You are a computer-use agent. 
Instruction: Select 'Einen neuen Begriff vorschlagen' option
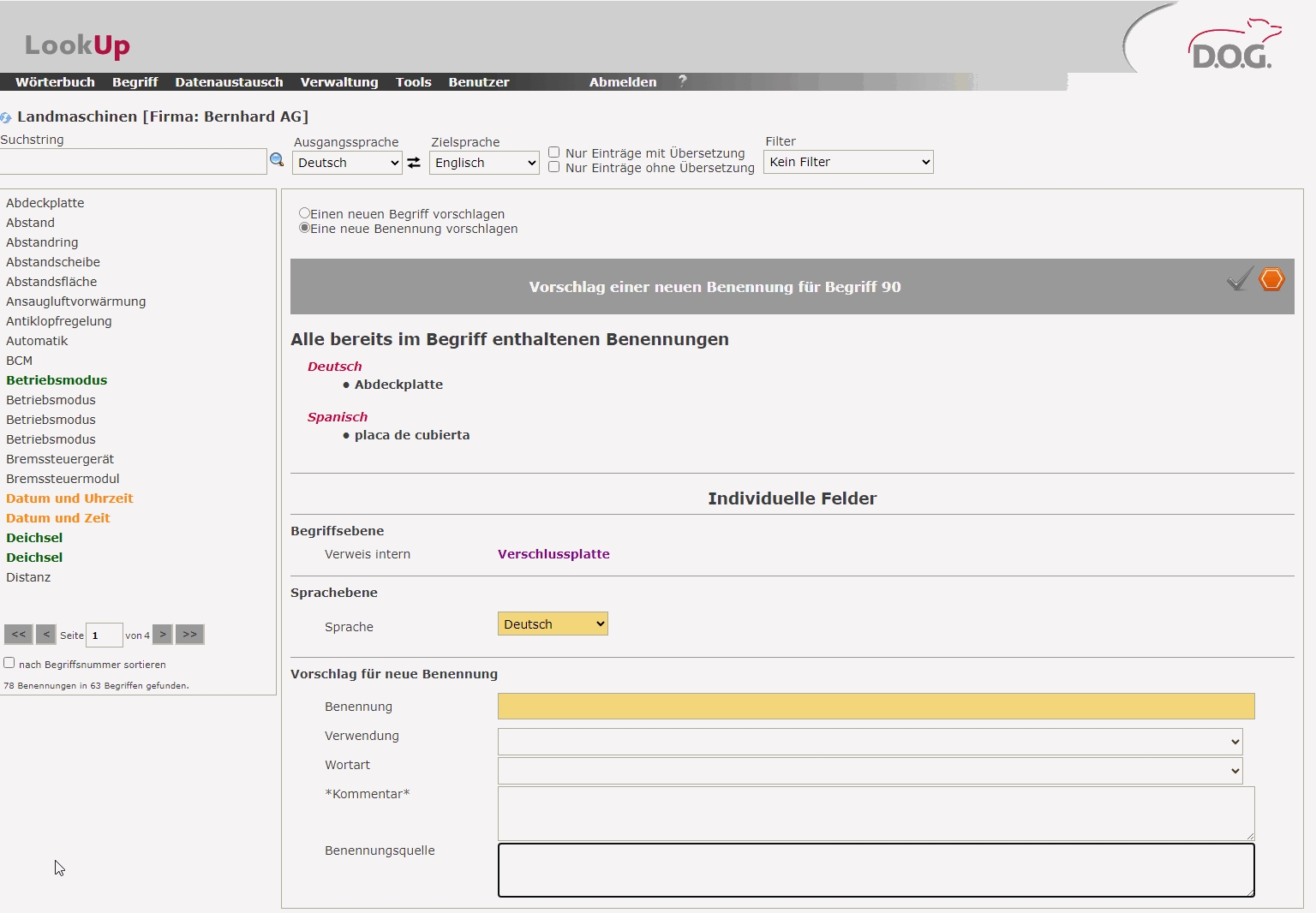point(304,213)
